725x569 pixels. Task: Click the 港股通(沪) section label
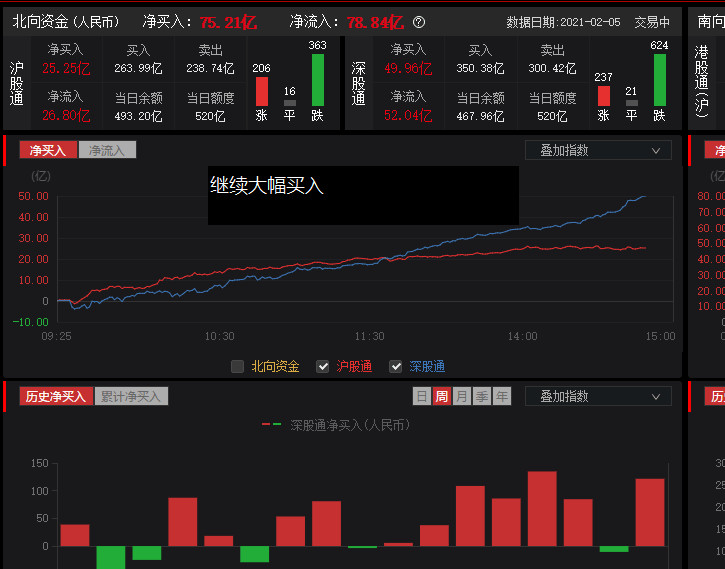pyautogui.click(x=701, y=81)
